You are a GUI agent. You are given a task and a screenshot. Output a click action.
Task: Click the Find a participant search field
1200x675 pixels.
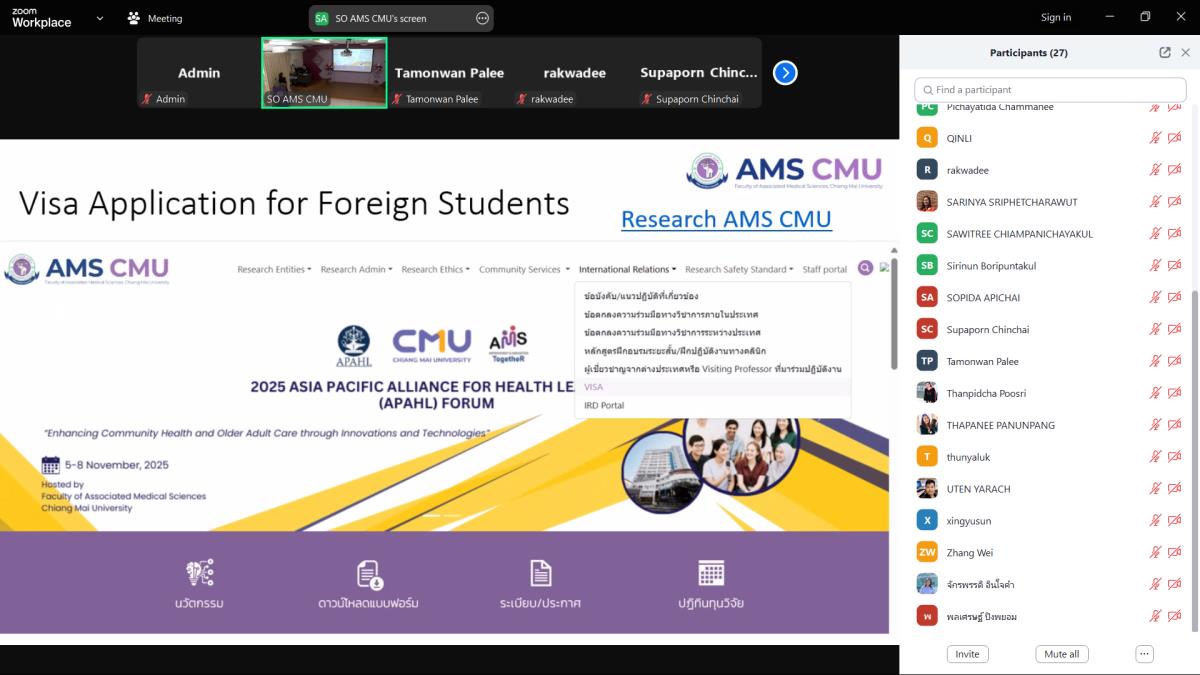coord(1050,89)
